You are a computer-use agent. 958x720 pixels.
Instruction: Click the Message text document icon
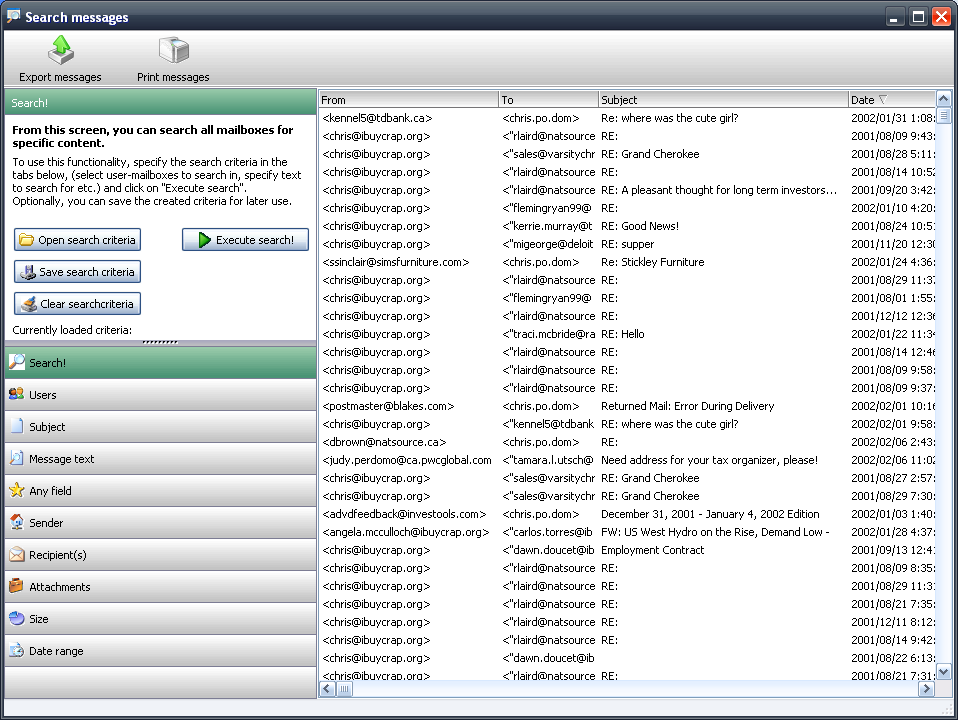pos(16,458)
